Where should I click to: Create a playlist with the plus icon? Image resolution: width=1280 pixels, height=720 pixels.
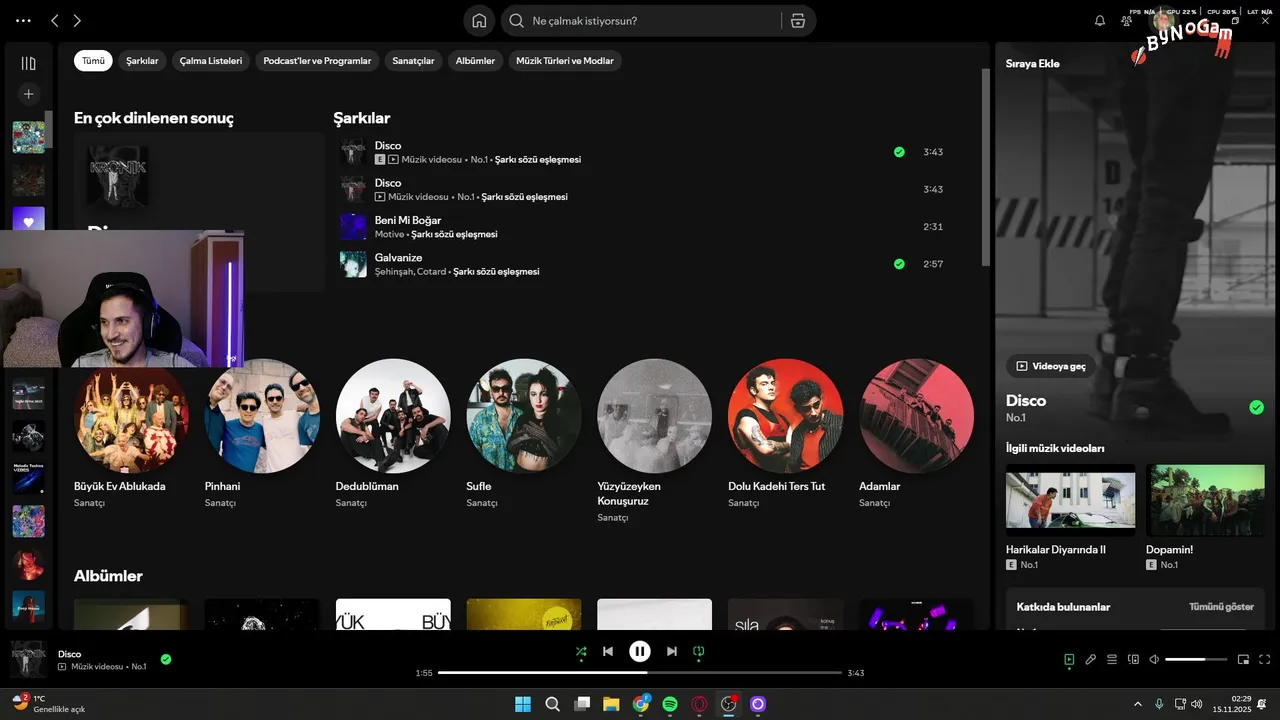coord(28,94)
